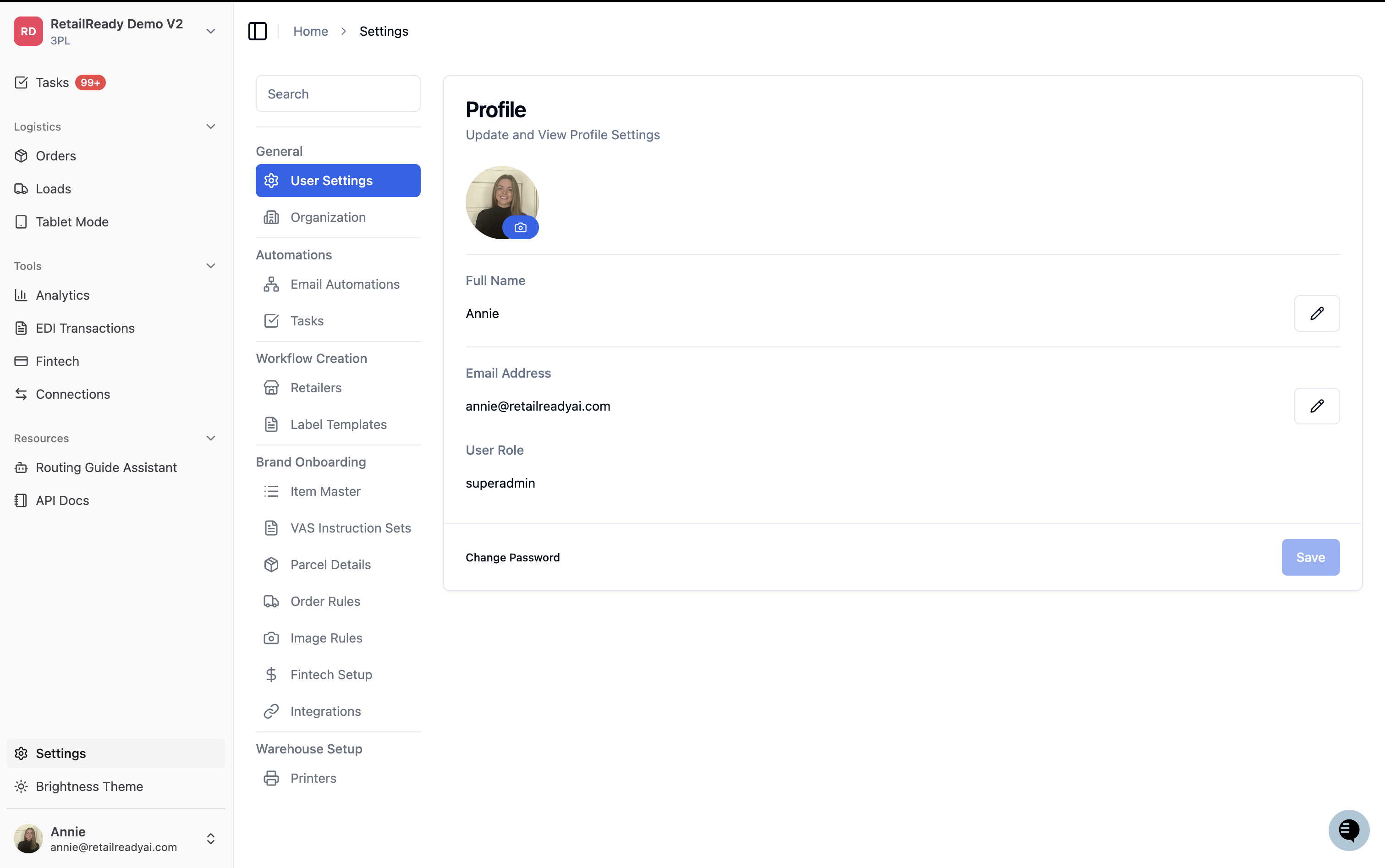The width and height of the screenshot is (1385, 868).
Task: Click the RD organization logo
Action: tap(28, 31)
